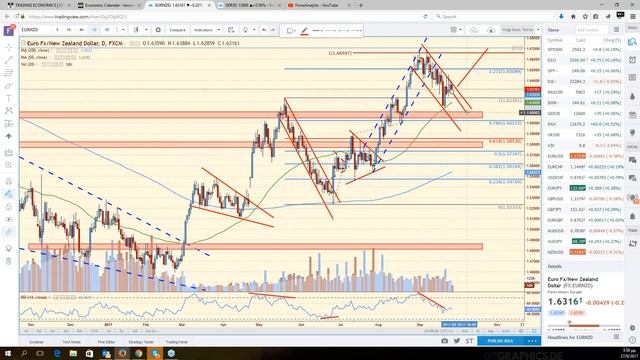Toggle visibility of MA (200, close) indicator
The image size is (640, 360).
coord(58,50)
